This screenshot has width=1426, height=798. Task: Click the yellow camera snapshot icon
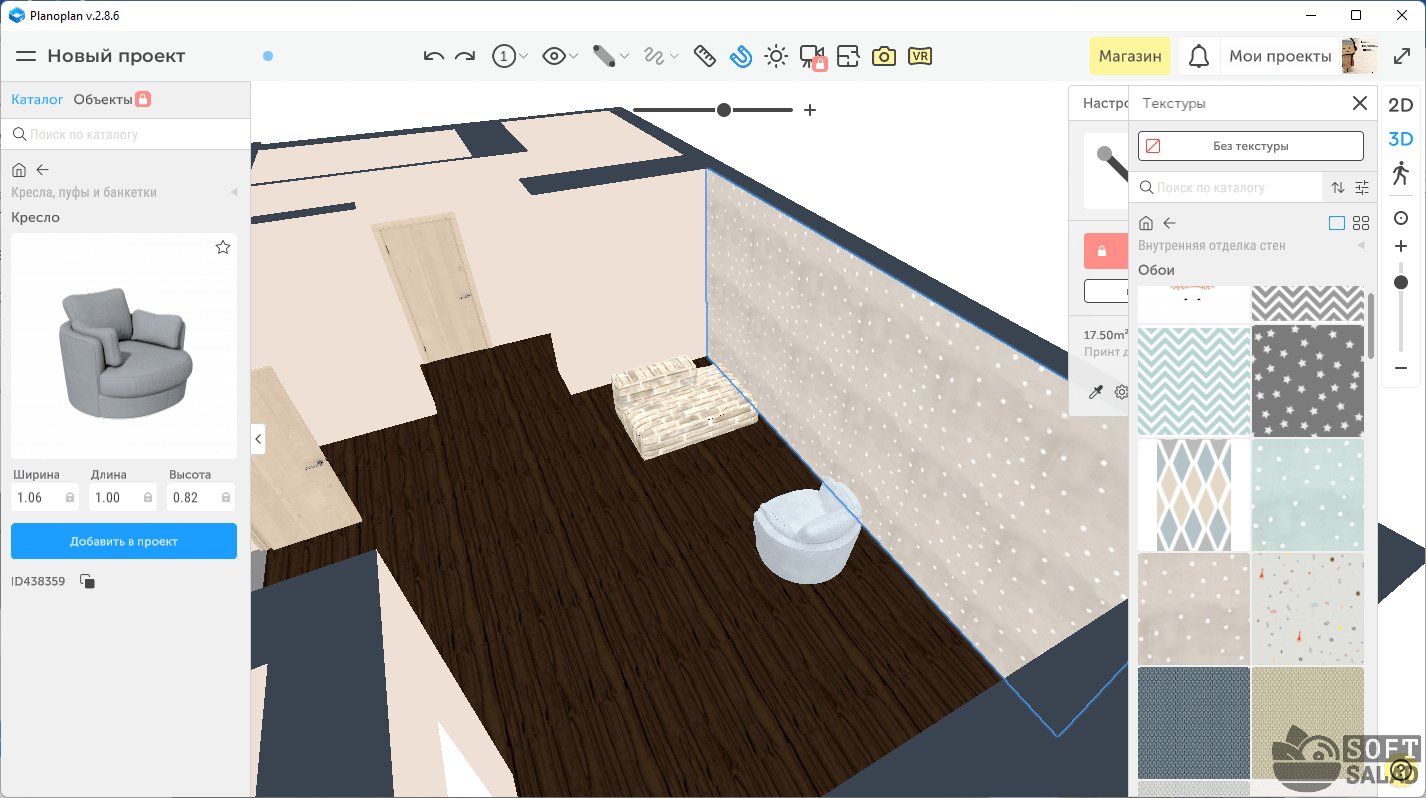[x=883, y=56]
